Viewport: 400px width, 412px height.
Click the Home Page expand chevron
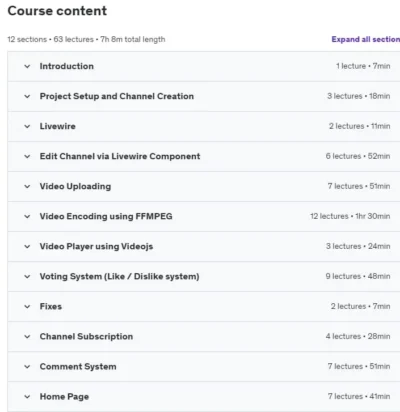pos(27,397)
